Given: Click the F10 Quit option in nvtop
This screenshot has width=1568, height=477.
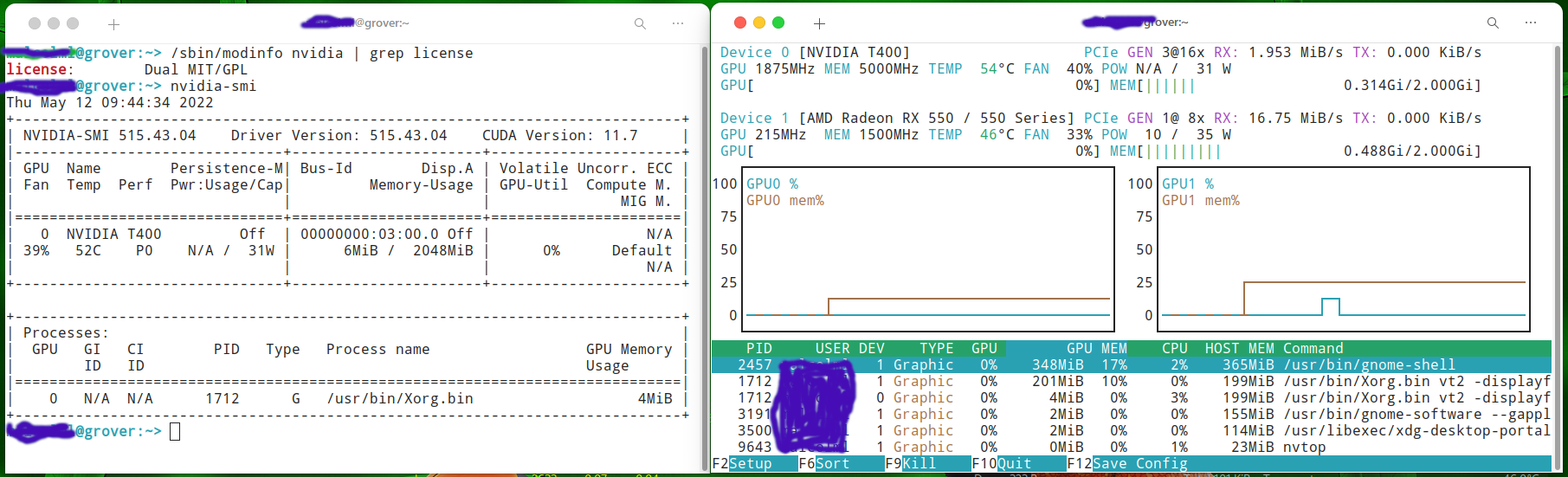Looking at the screenshot, I should 1002,464.
